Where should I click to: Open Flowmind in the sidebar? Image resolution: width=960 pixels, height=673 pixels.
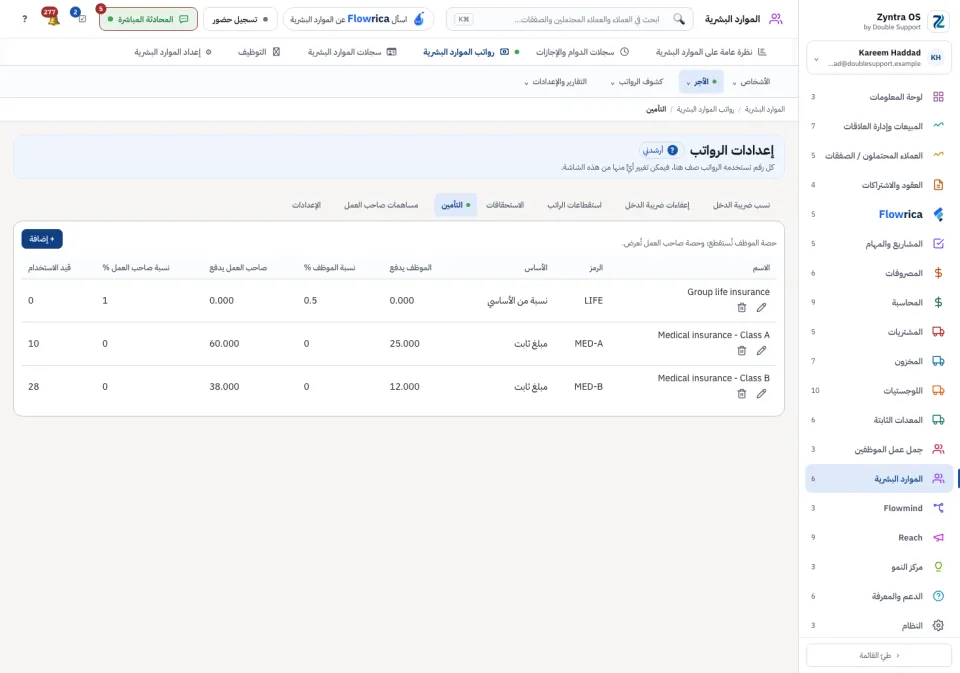pos(879,508)
